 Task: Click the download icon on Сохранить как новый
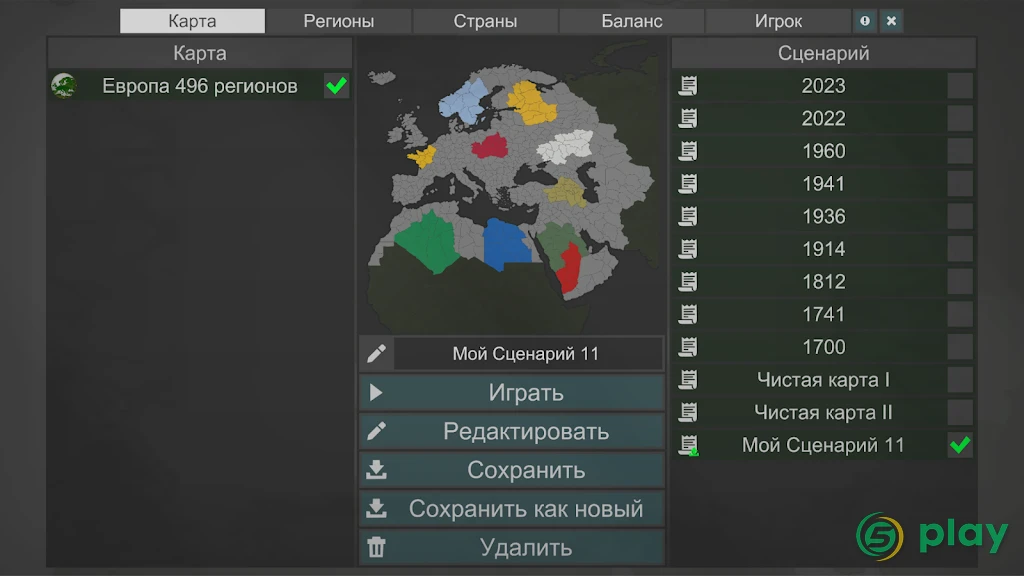point(376,508)
